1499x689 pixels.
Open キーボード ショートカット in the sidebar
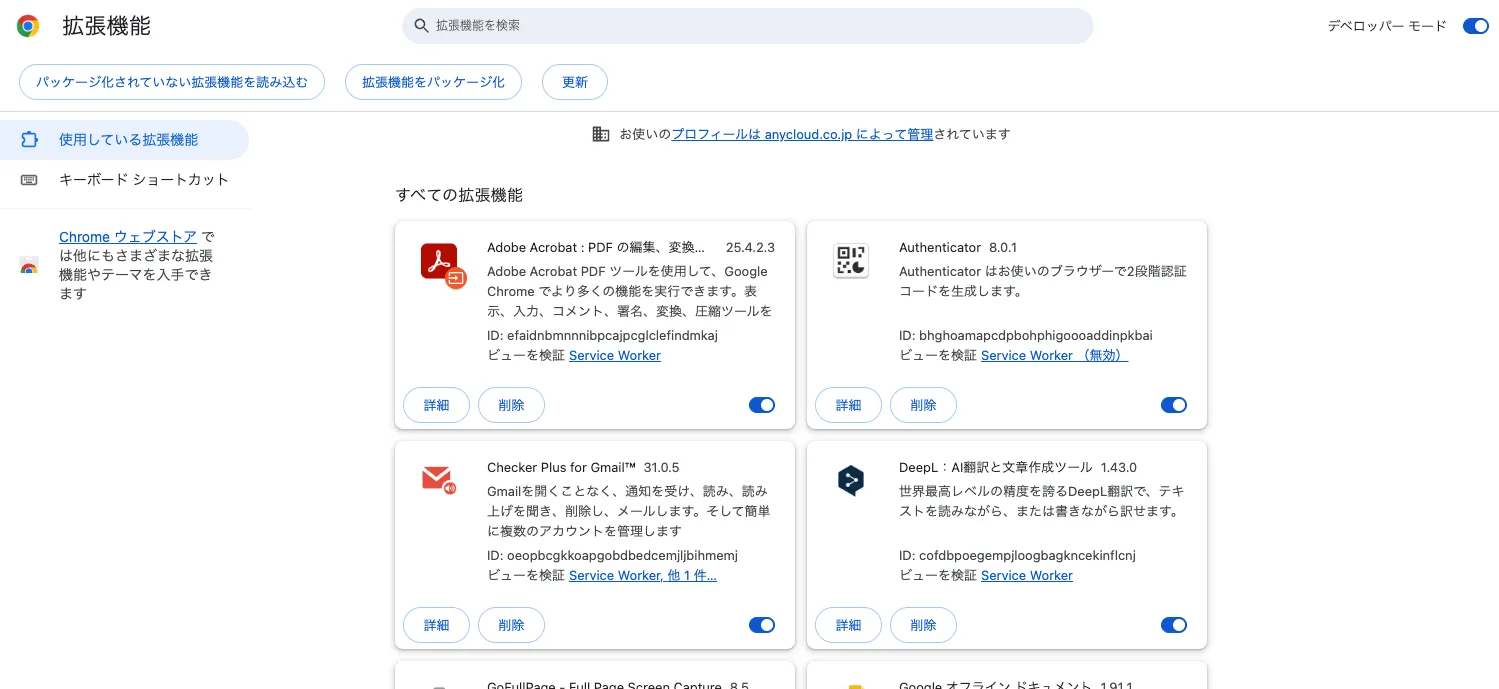pos(124,180)
